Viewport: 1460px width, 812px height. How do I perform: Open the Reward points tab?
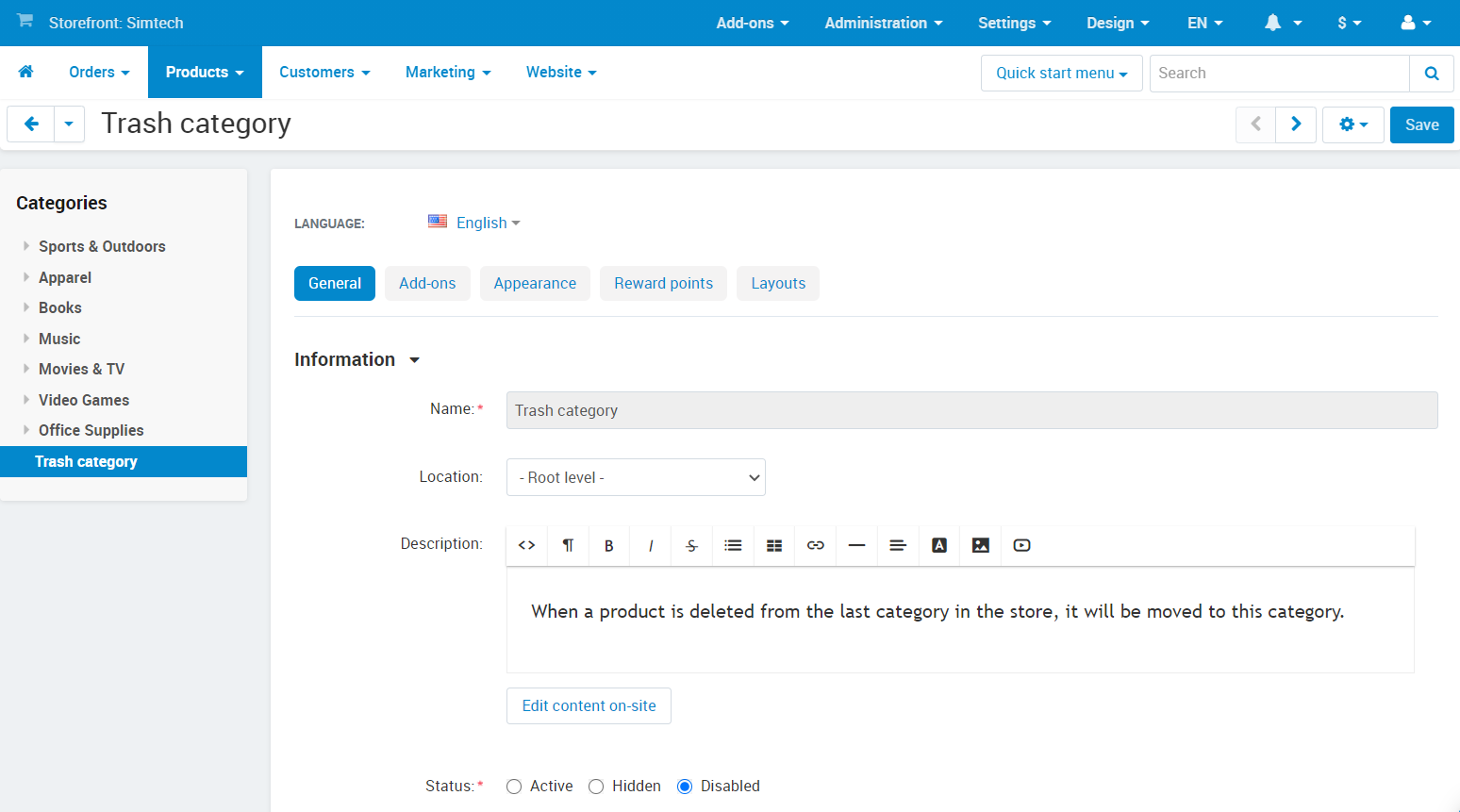pos(664,283)
